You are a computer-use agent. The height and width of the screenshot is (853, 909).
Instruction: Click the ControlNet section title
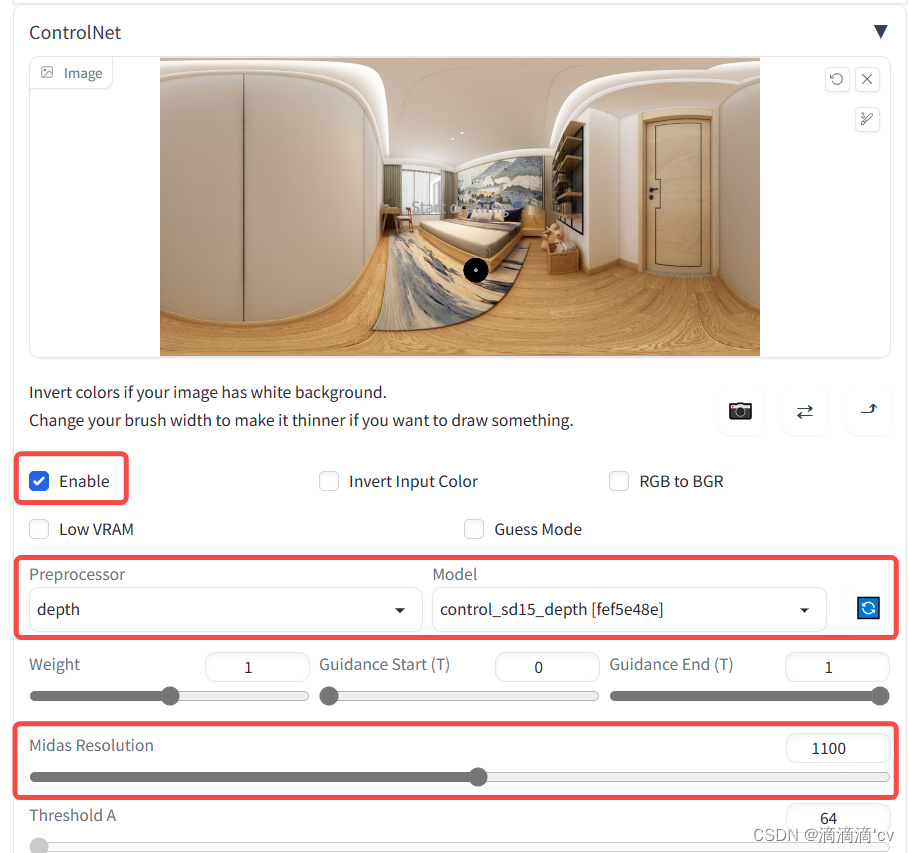click(75, 32)
